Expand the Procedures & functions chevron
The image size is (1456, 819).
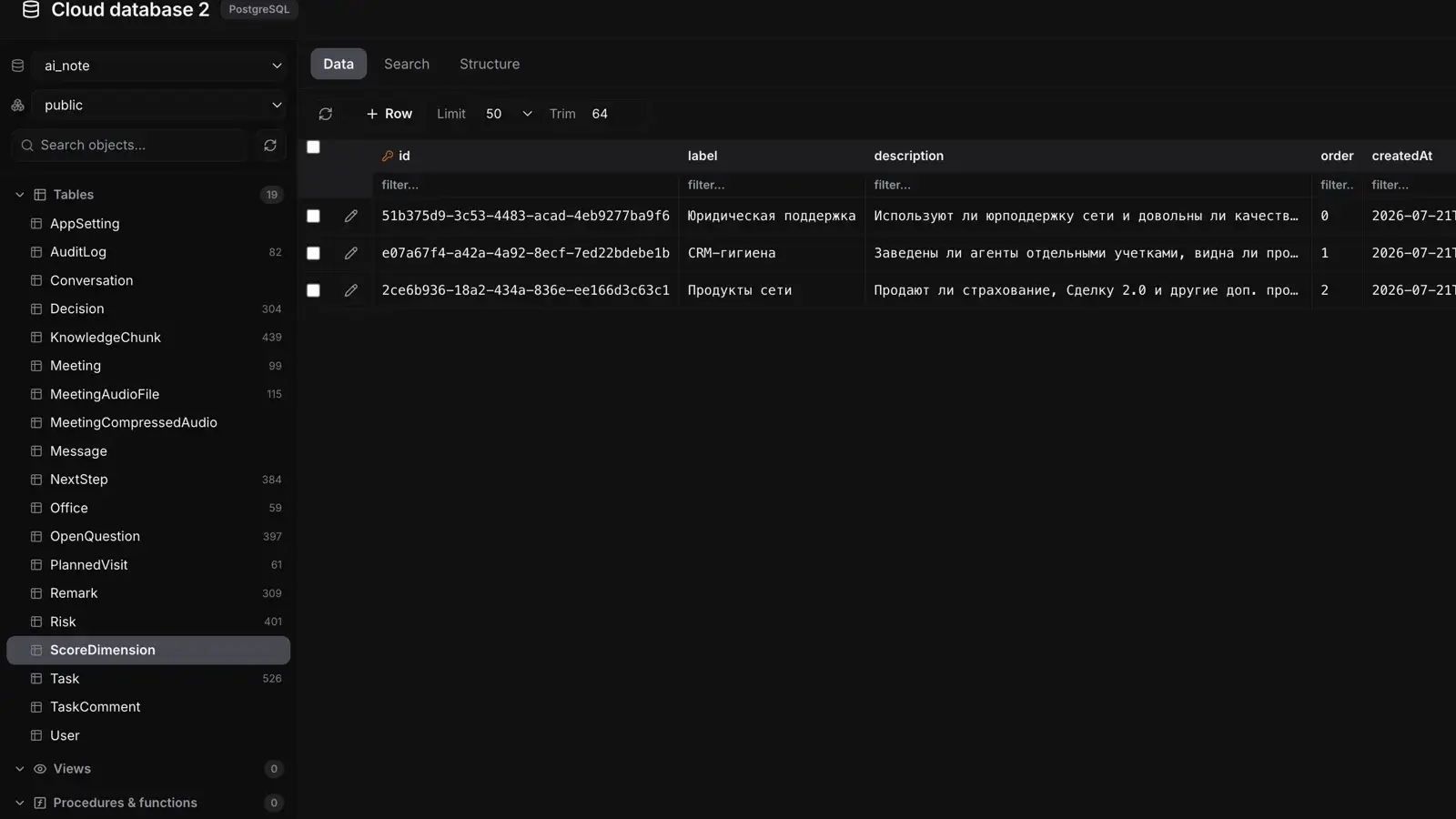[19, 803]
